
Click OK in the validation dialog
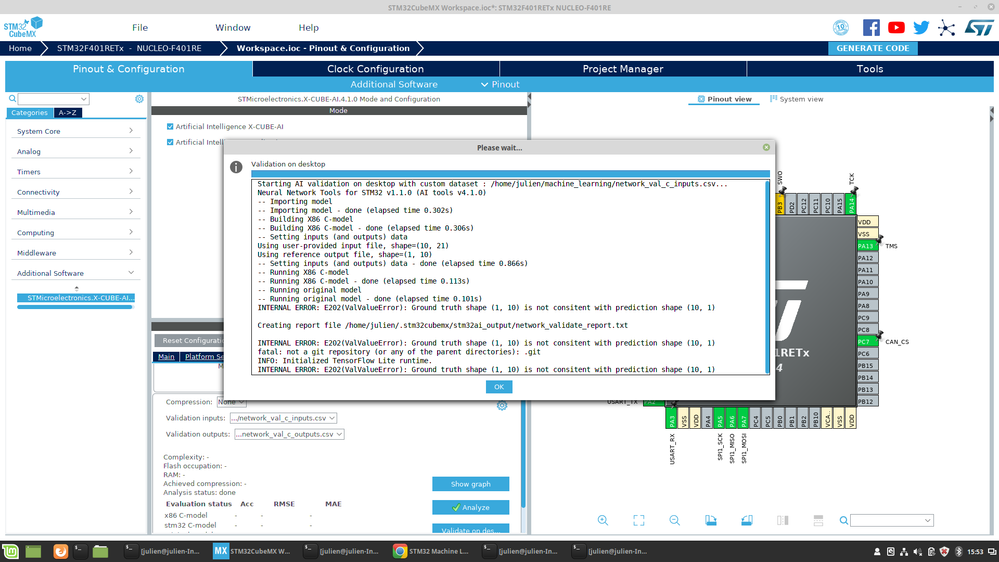pos(499,387)
